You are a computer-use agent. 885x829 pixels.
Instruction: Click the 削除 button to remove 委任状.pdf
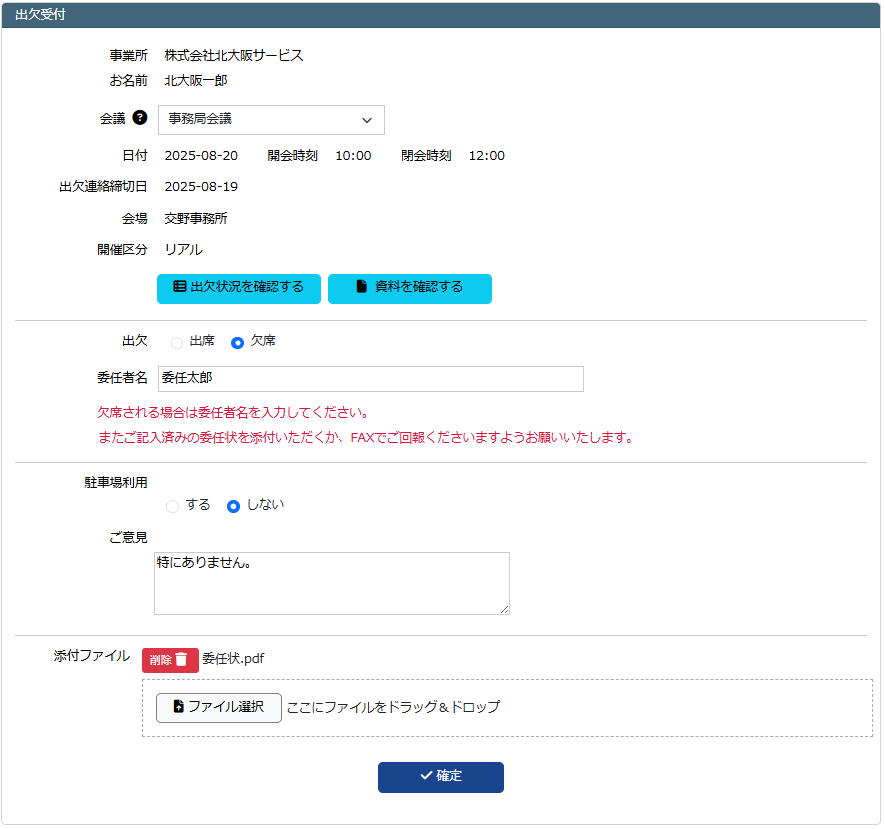pos(170,660)
